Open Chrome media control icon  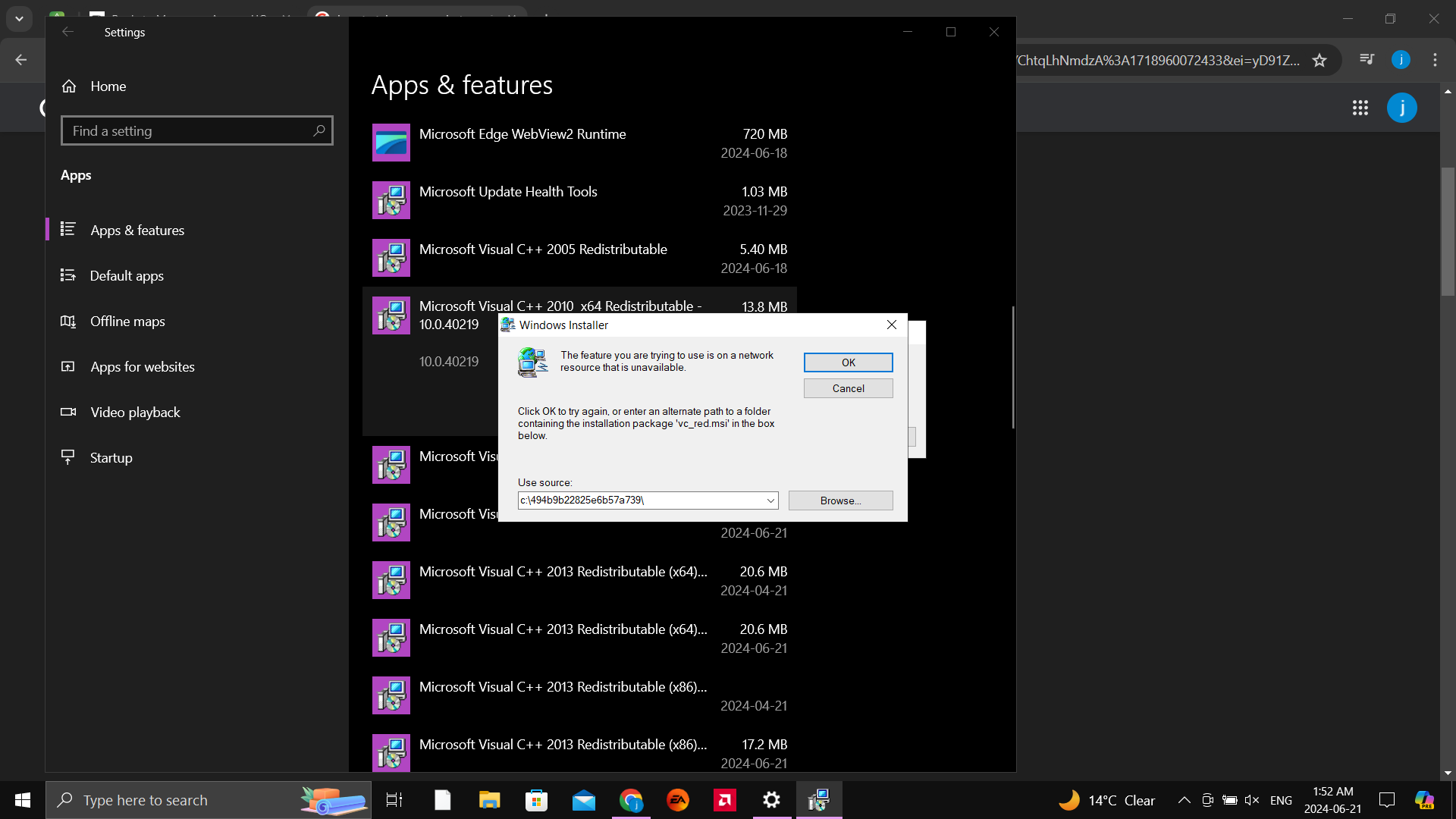pos(1367,59)
